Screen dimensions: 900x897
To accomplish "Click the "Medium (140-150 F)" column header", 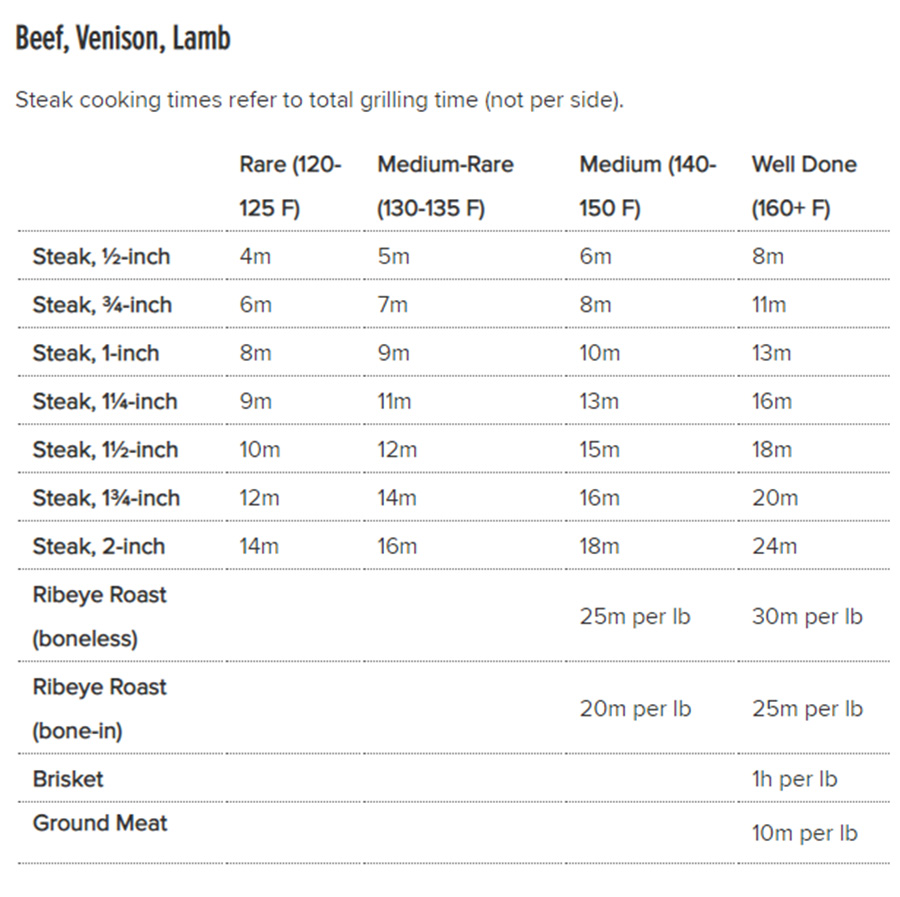I will tap(647, 186).
